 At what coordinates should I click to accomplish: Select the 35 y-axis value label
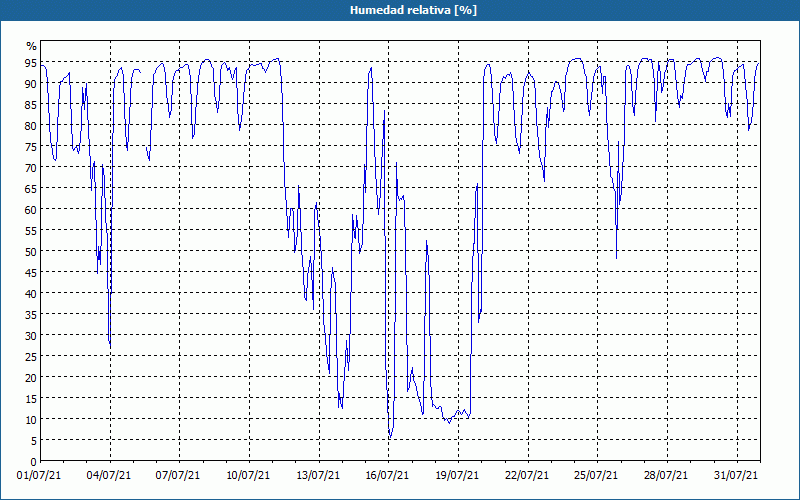click(31, 314)
